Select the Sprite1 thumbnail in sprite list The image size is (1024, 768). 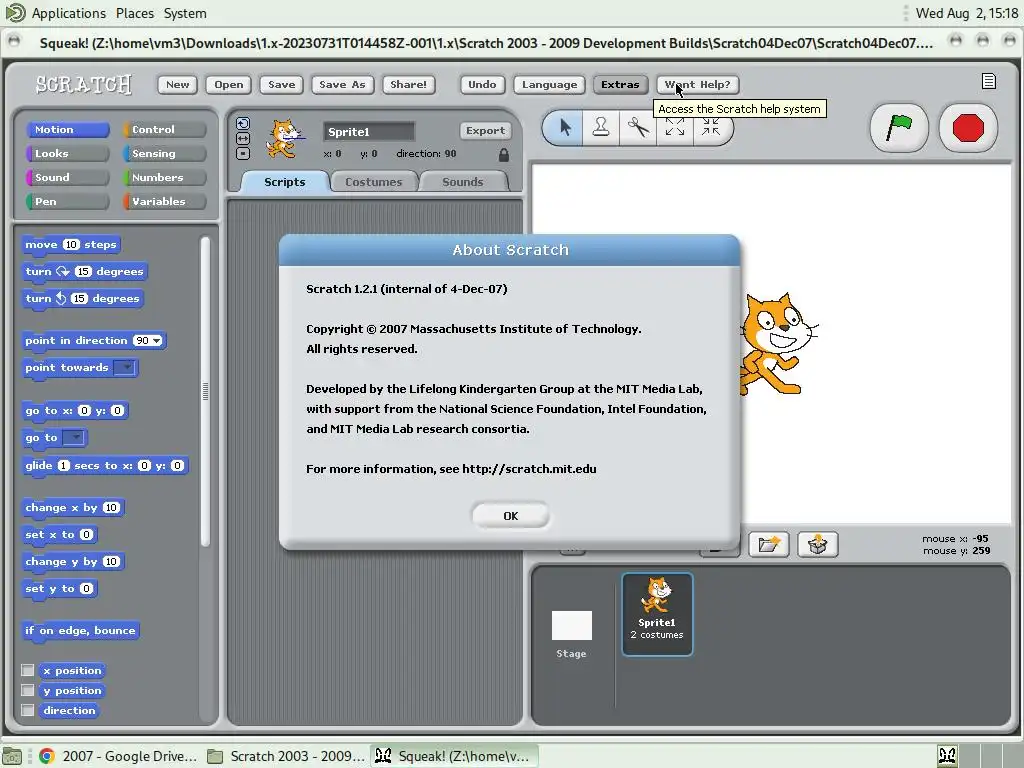657,614
